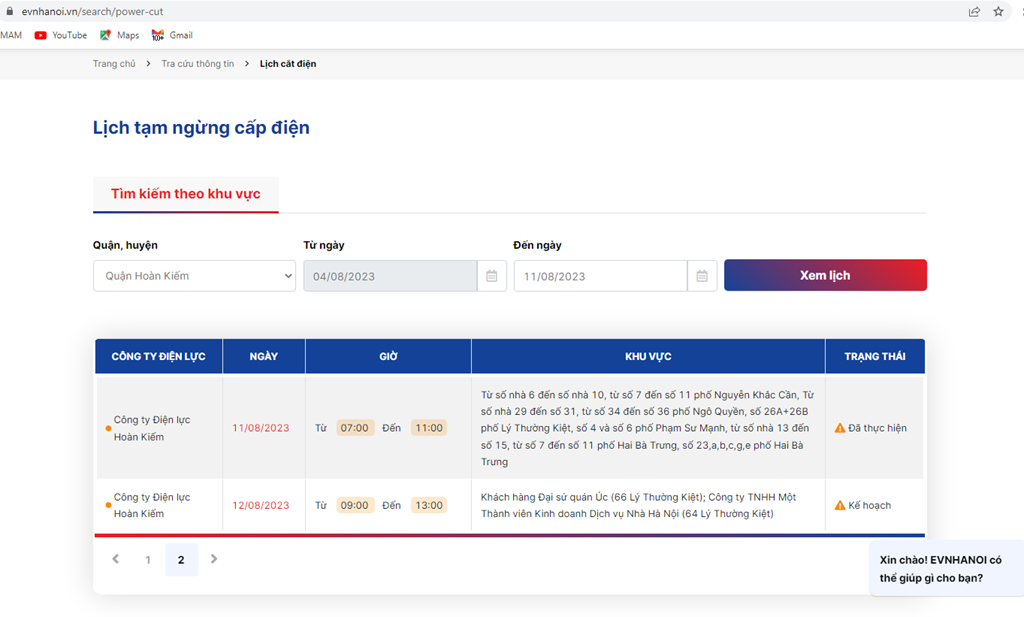
Task: Click the GIỜ column header
Action: coord(389,356)
